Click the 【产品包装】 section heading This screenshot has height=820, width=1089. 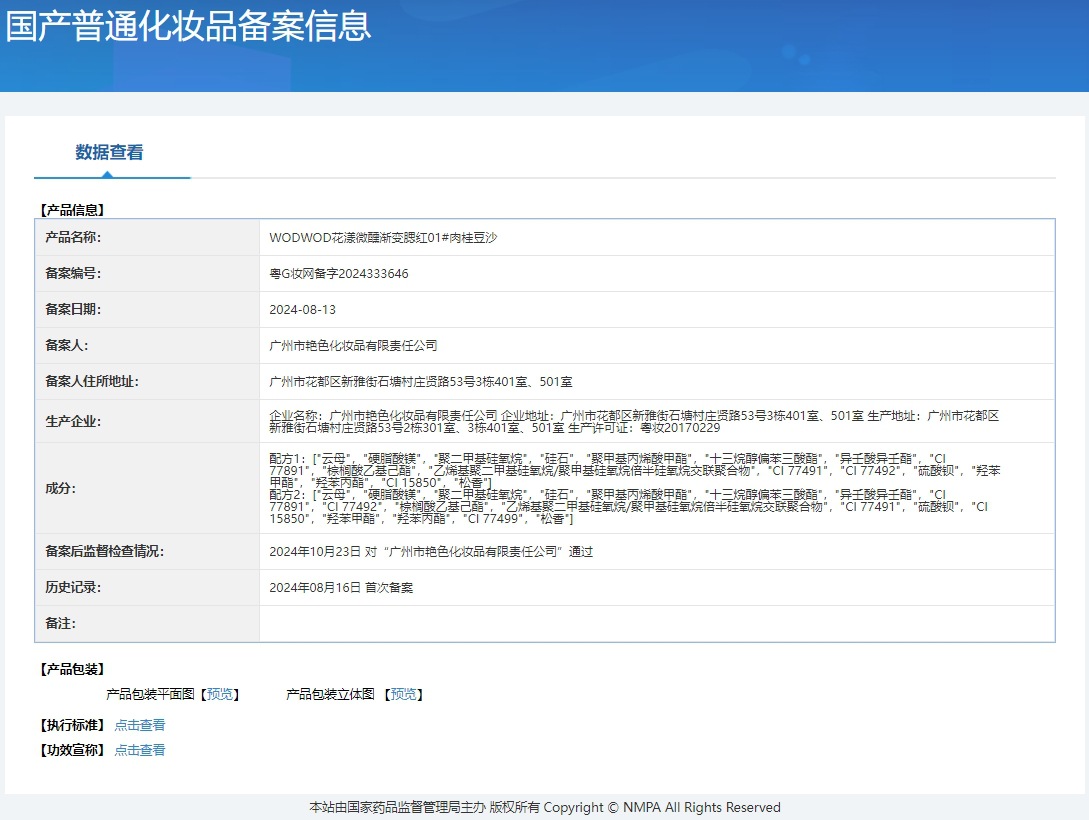click(72, 669)
